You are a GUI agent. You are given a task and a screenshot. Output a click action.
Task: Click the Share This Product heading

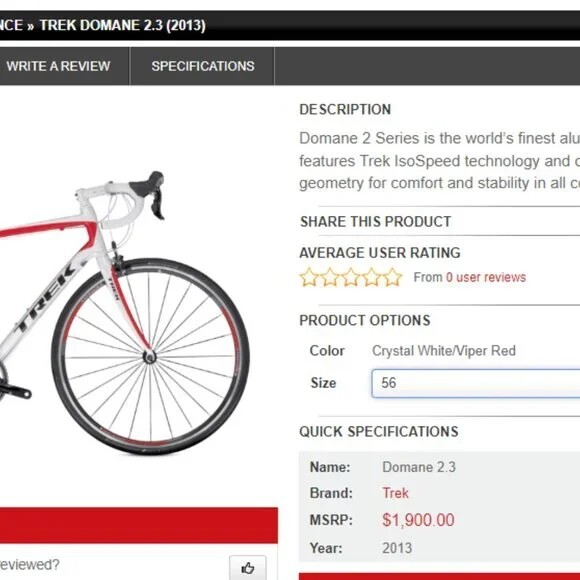click(375, 222)
